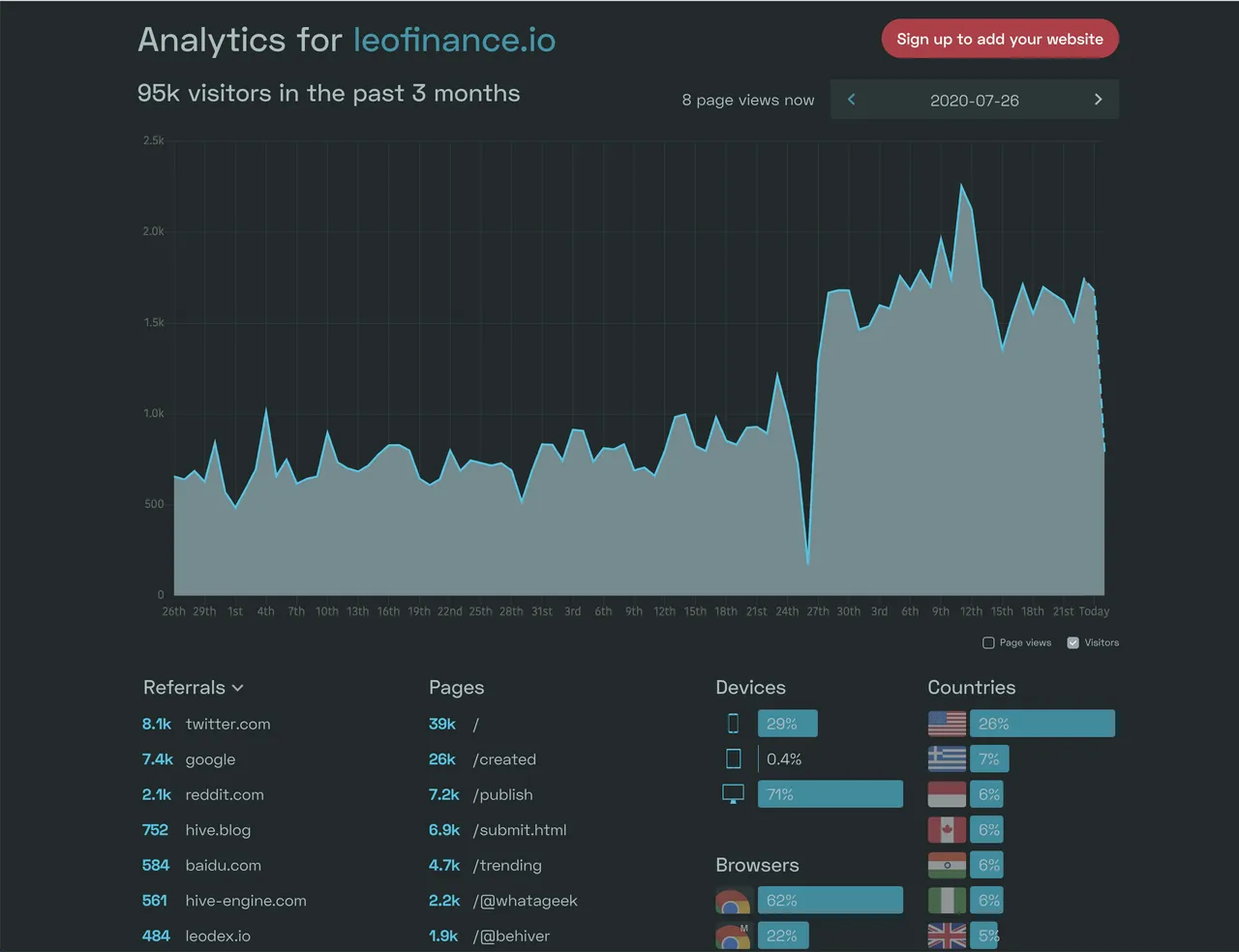Go to previous date with left arrow
The width and height of the screenshot is (1239, 952).
coord(852,100)
